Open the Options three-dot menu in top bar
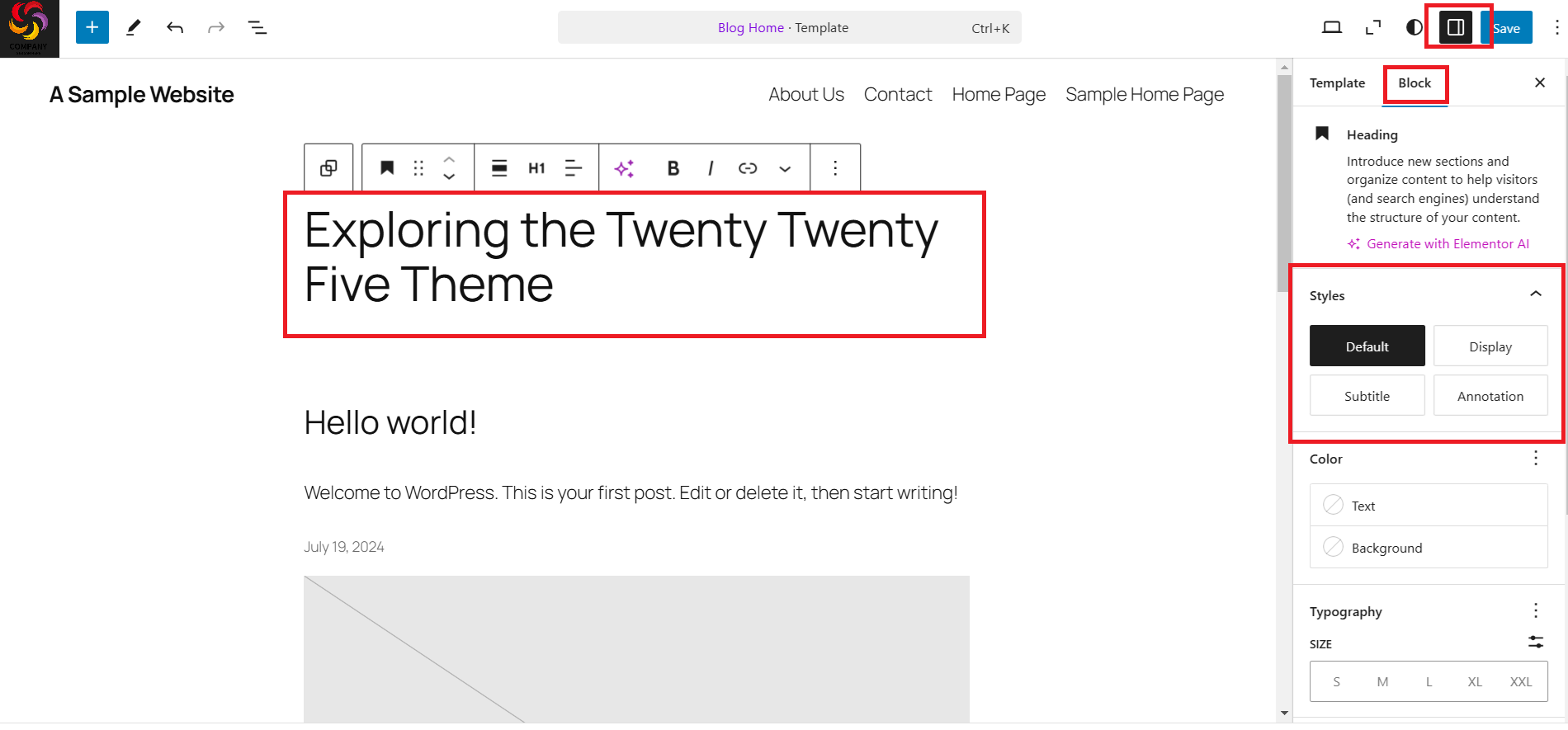 tap(1556, 28)
